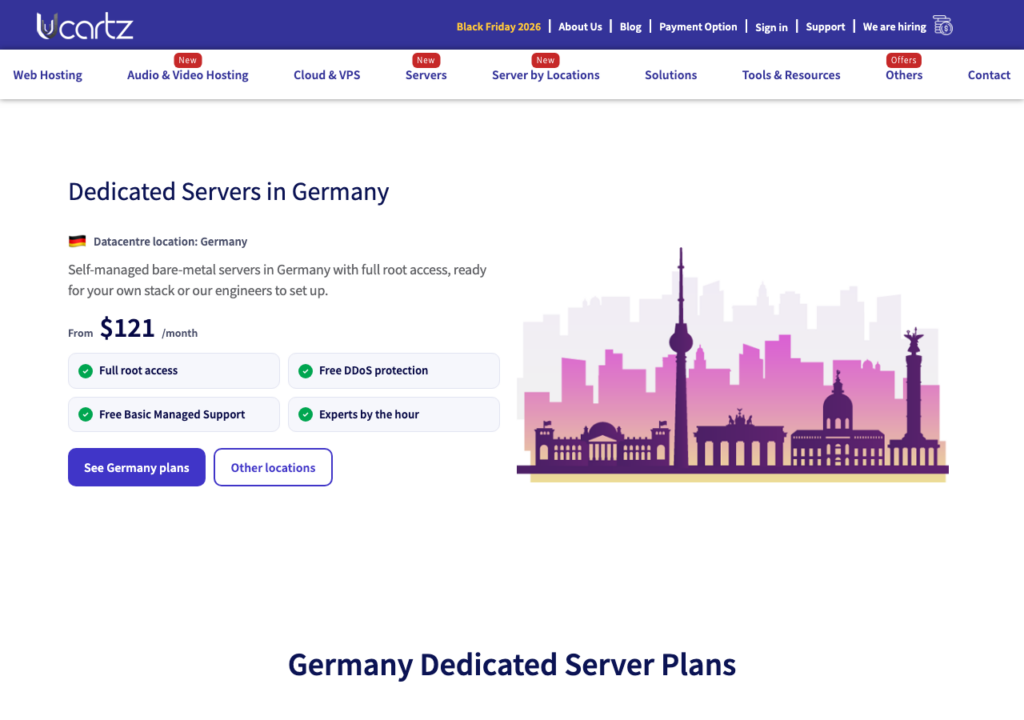Go to About Us page
Viewport: 1024px width, 720px height.
click(x=580, y=27)
